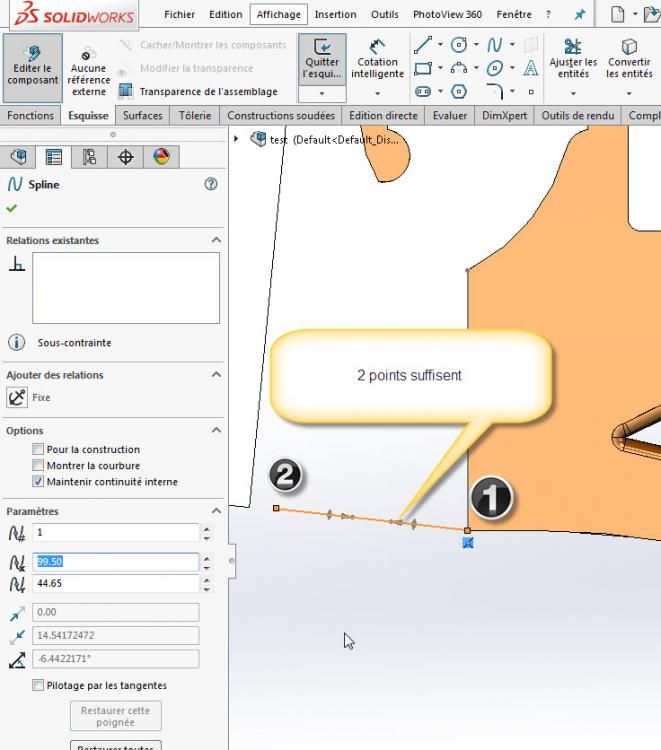Viewport: 661px width, 750px height.
Task: Click the Fixe relation button
Action: pyautogui.click(x=17, y=397)
